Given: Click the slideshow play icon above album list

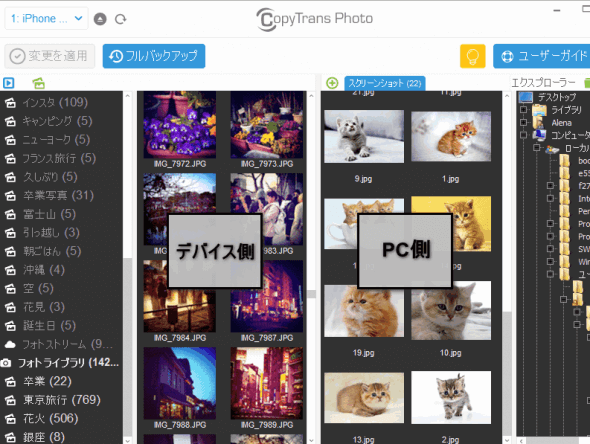Looking at the screenshot, I should click(x=9, y=83).
